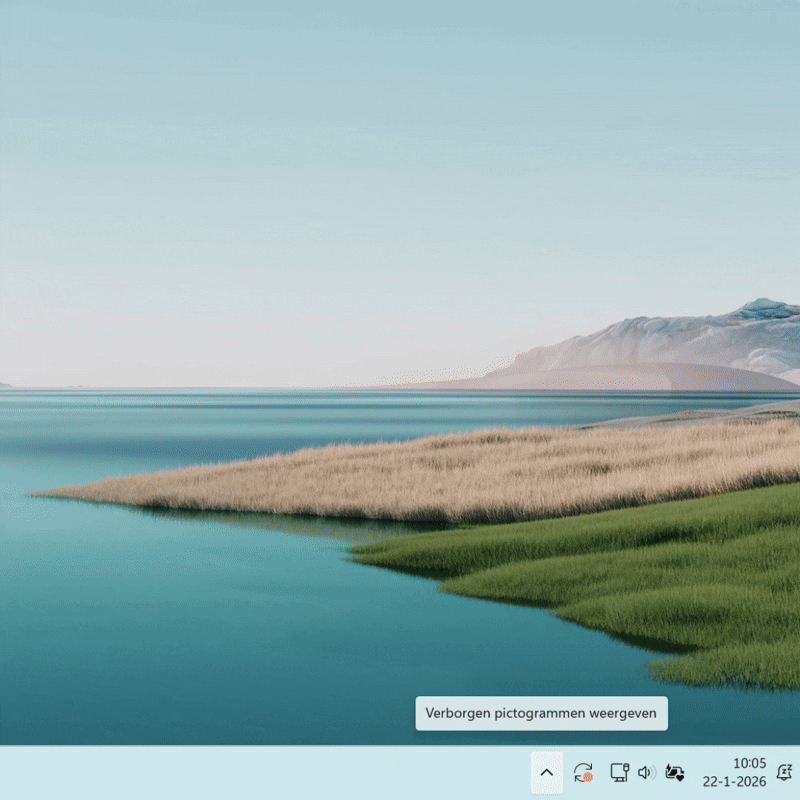Click the battery status icon
This screenshot has width=800, height=800.
click(x=675, y=772)
